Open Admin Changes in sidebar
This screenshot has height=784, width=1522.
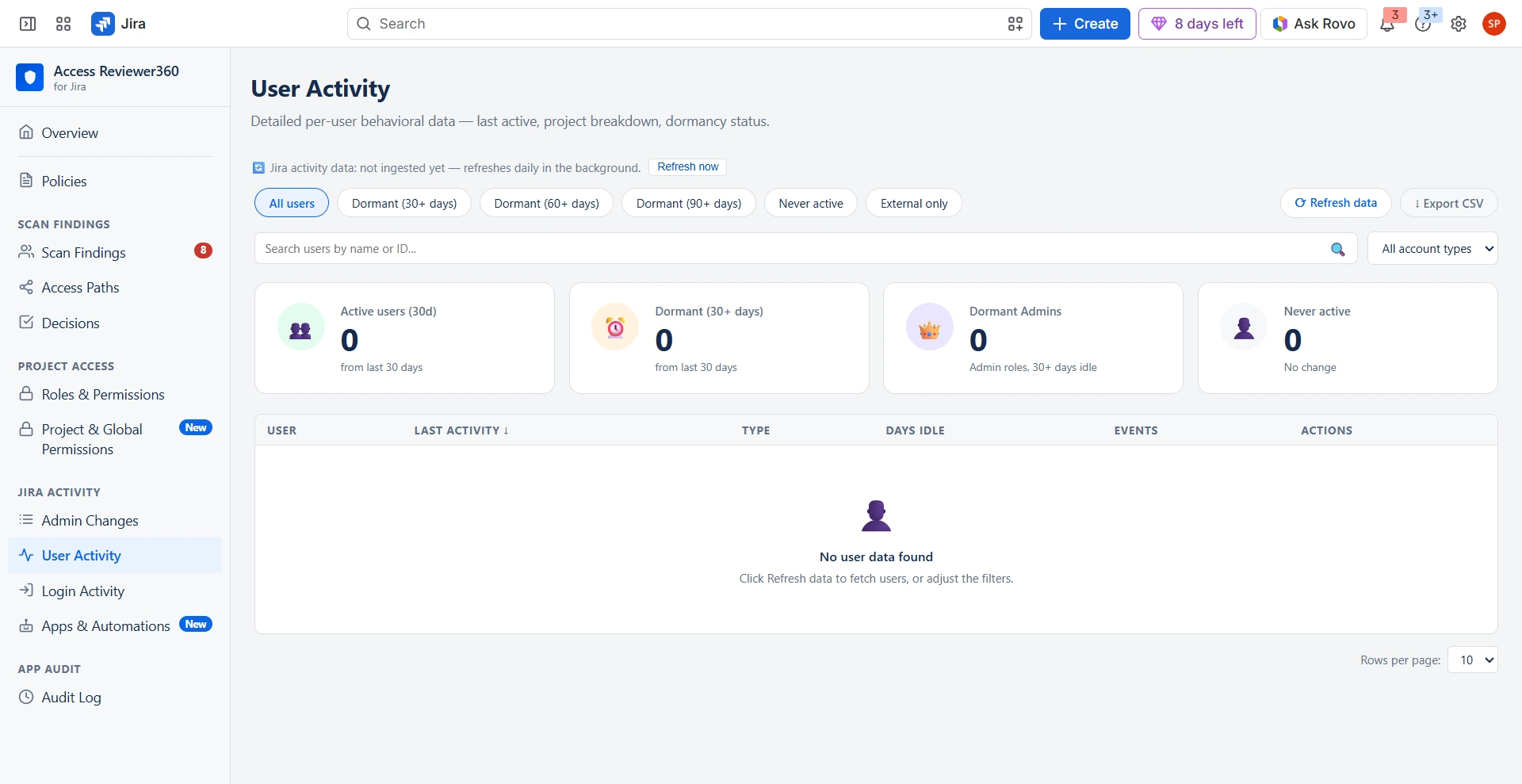pos(115,521)
